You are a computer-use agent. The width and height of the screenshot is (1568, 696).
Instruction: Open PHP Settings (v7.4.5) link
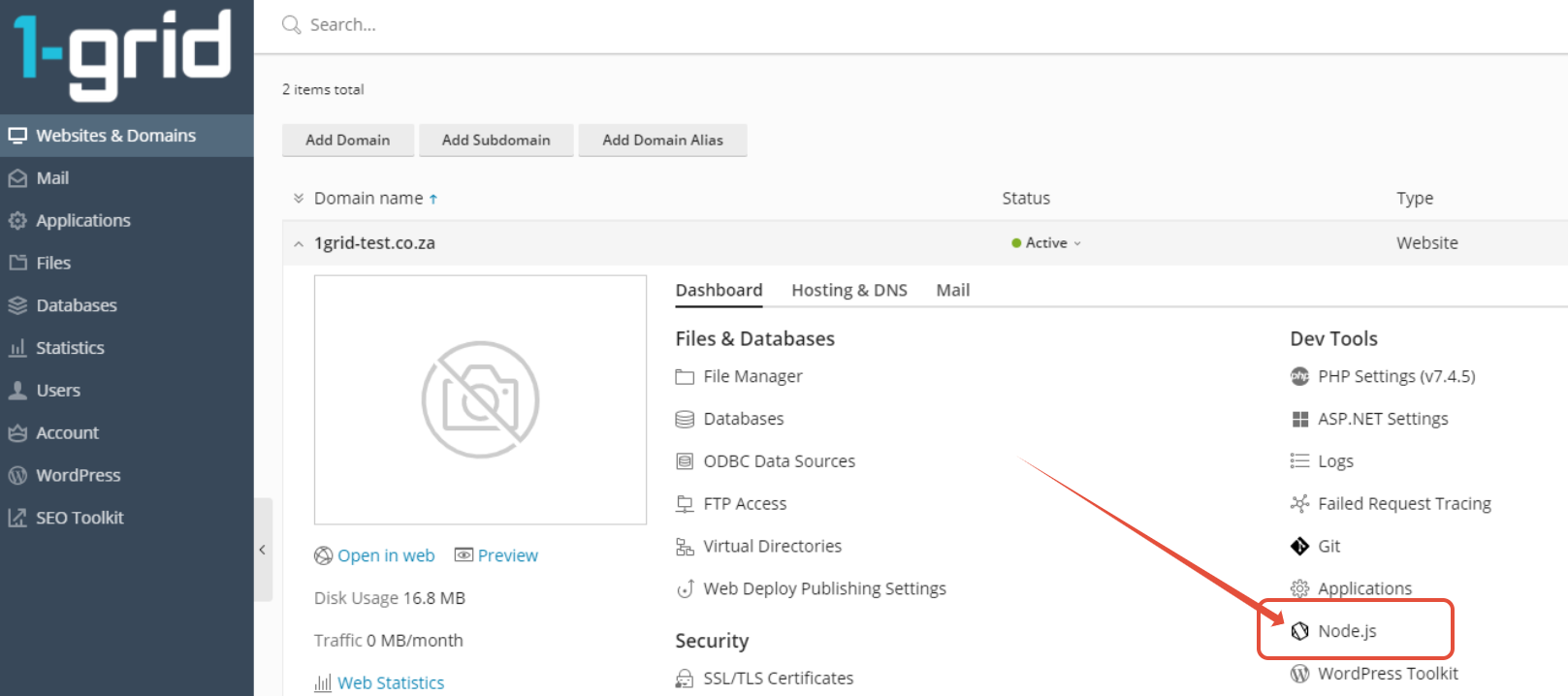coord(1396,376)
